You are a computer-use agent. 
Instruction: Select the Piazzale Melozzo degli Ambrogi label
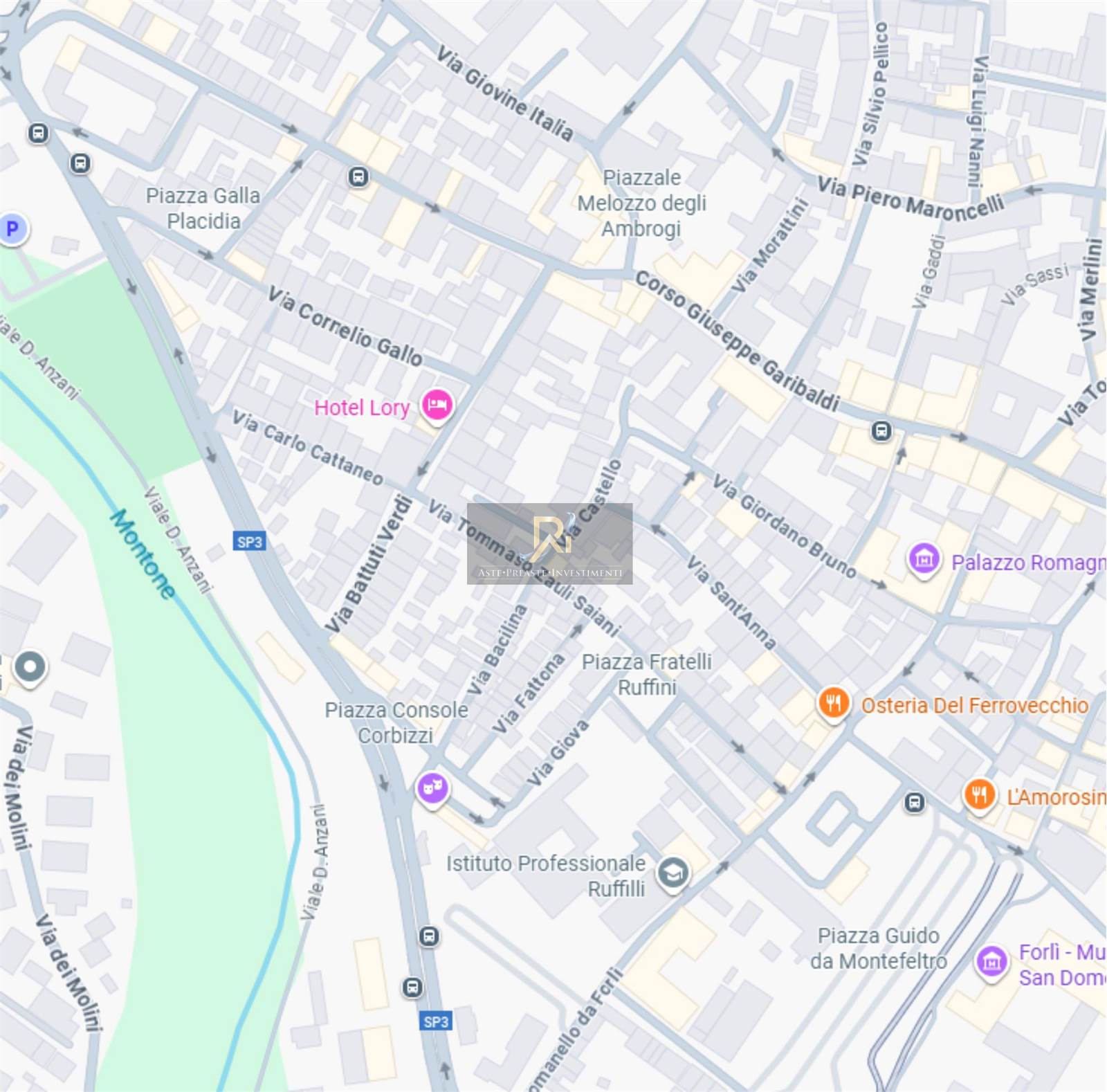pos(642,203)
